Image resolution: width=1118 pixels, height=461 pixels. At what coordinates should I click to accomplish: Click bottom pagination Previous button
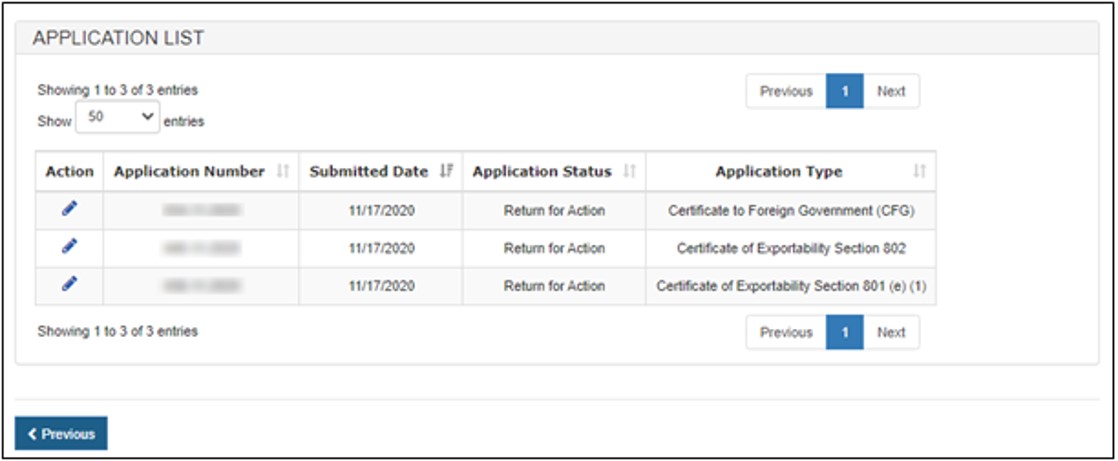(786, 333)
